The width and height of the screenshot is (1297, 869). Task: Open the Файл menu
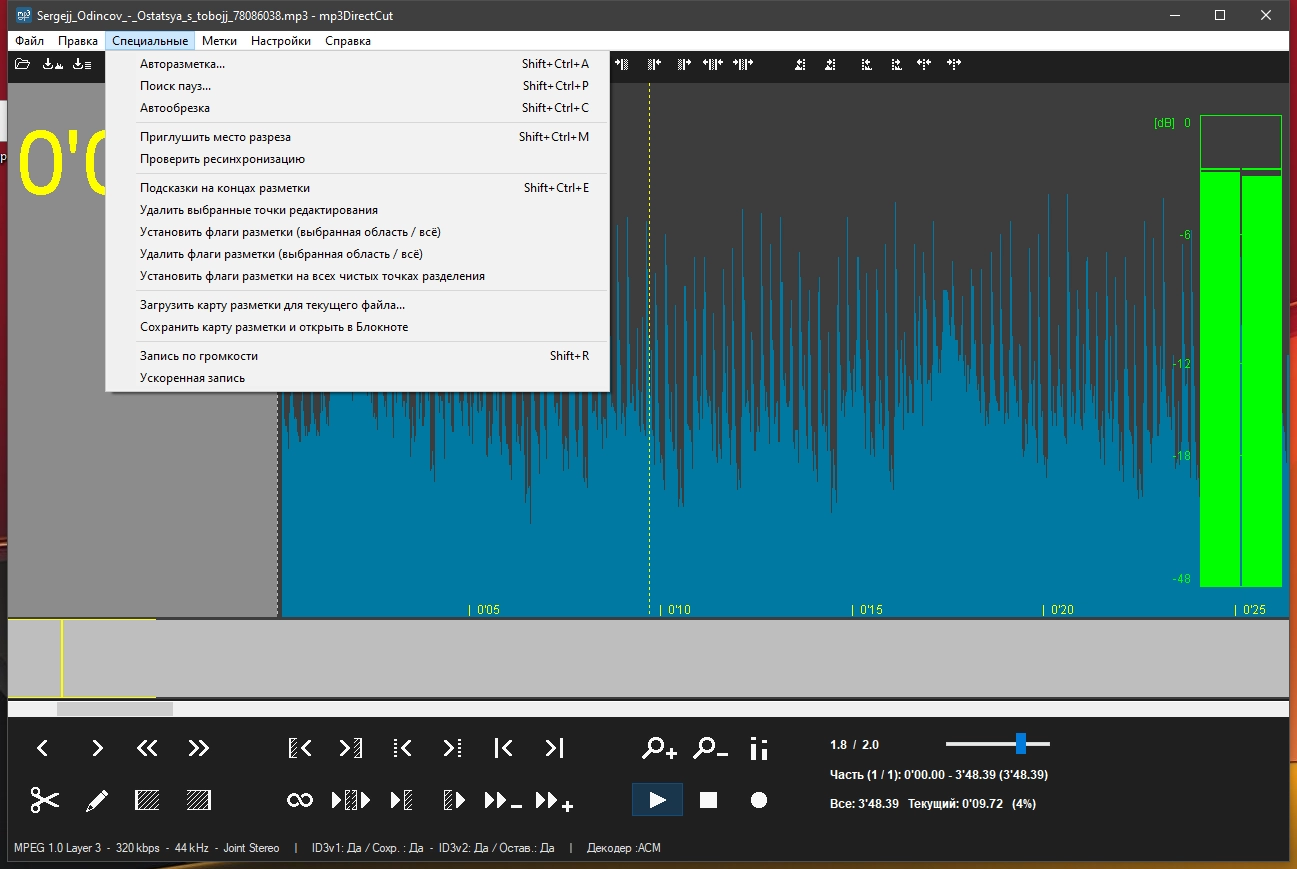(29, 41)
